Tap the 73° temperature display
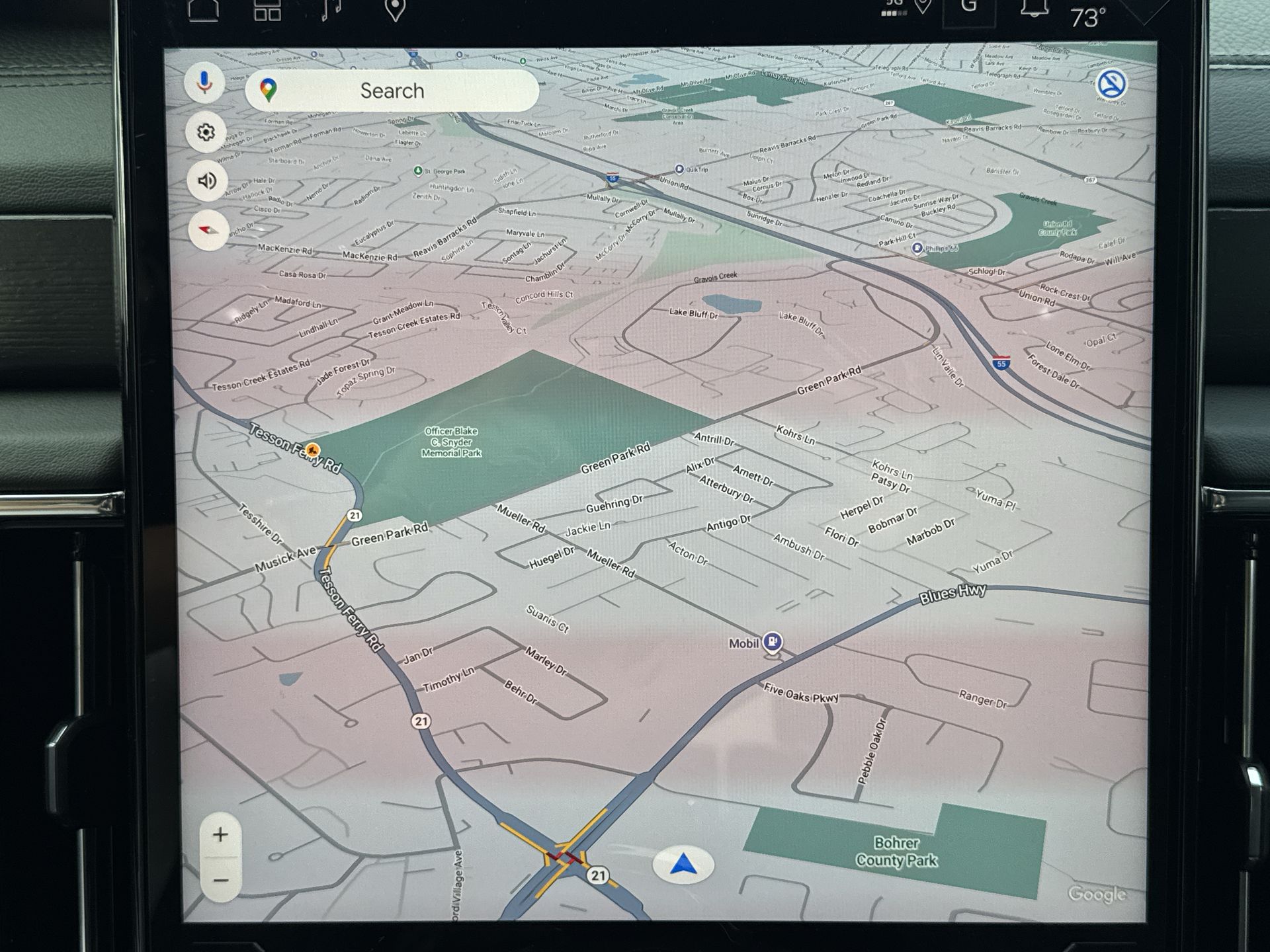Image resolution: width=1270 pixels, height=952 pixels. pos(1087,17)
